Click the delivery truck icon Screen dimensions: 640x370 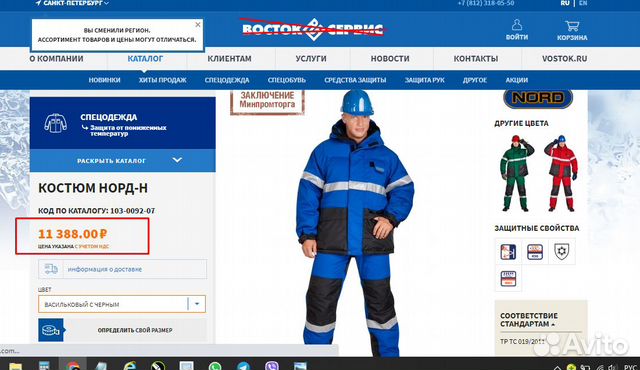[51, 269]
